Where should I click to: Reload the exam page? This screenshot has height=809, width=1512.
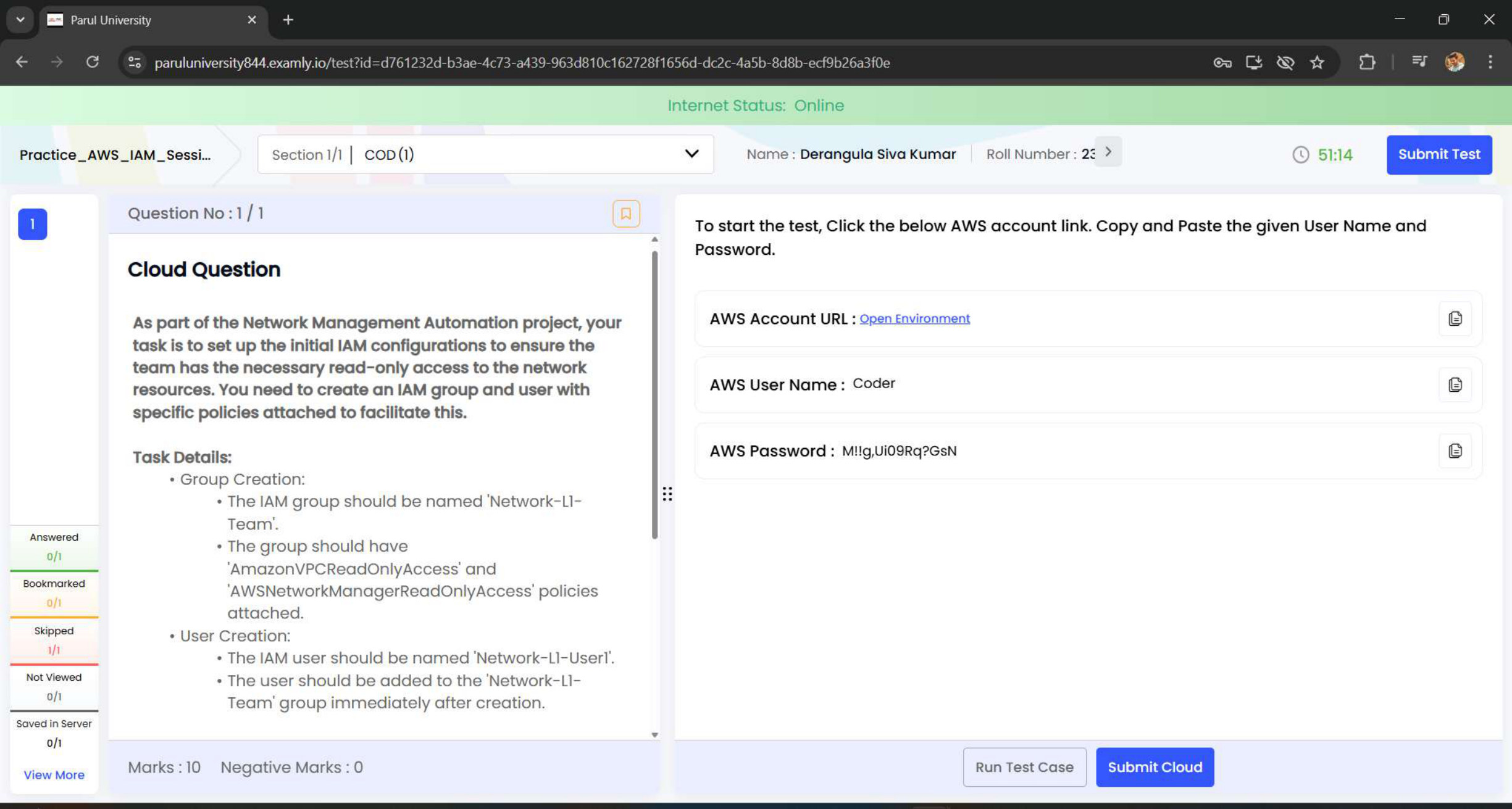click(x=93, y=62)
